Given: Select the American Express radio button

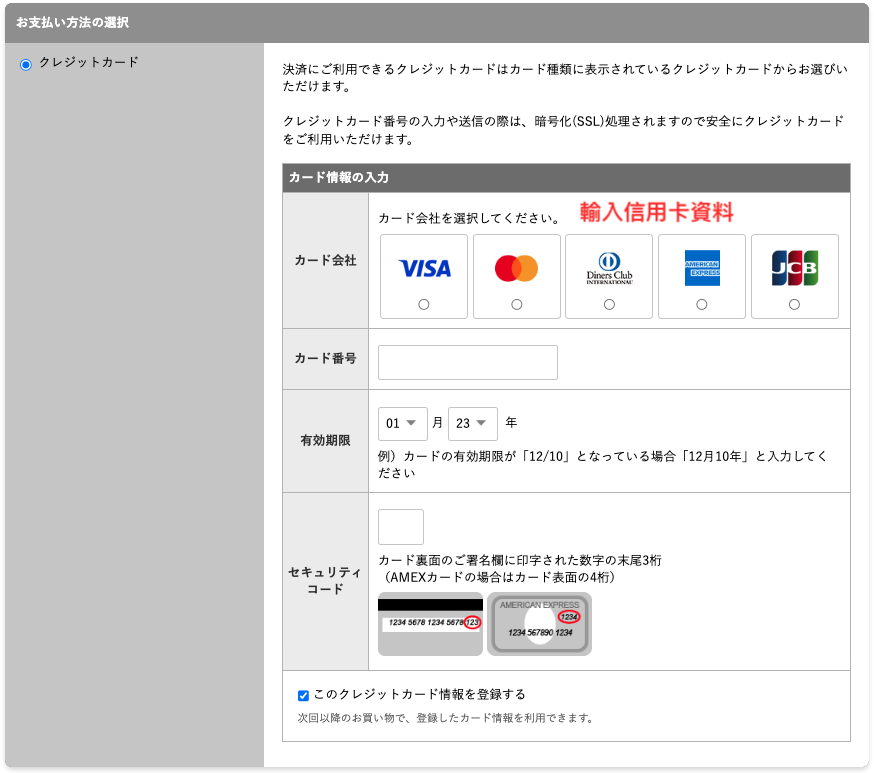Looking at the screenshot, I should point(702,304).
